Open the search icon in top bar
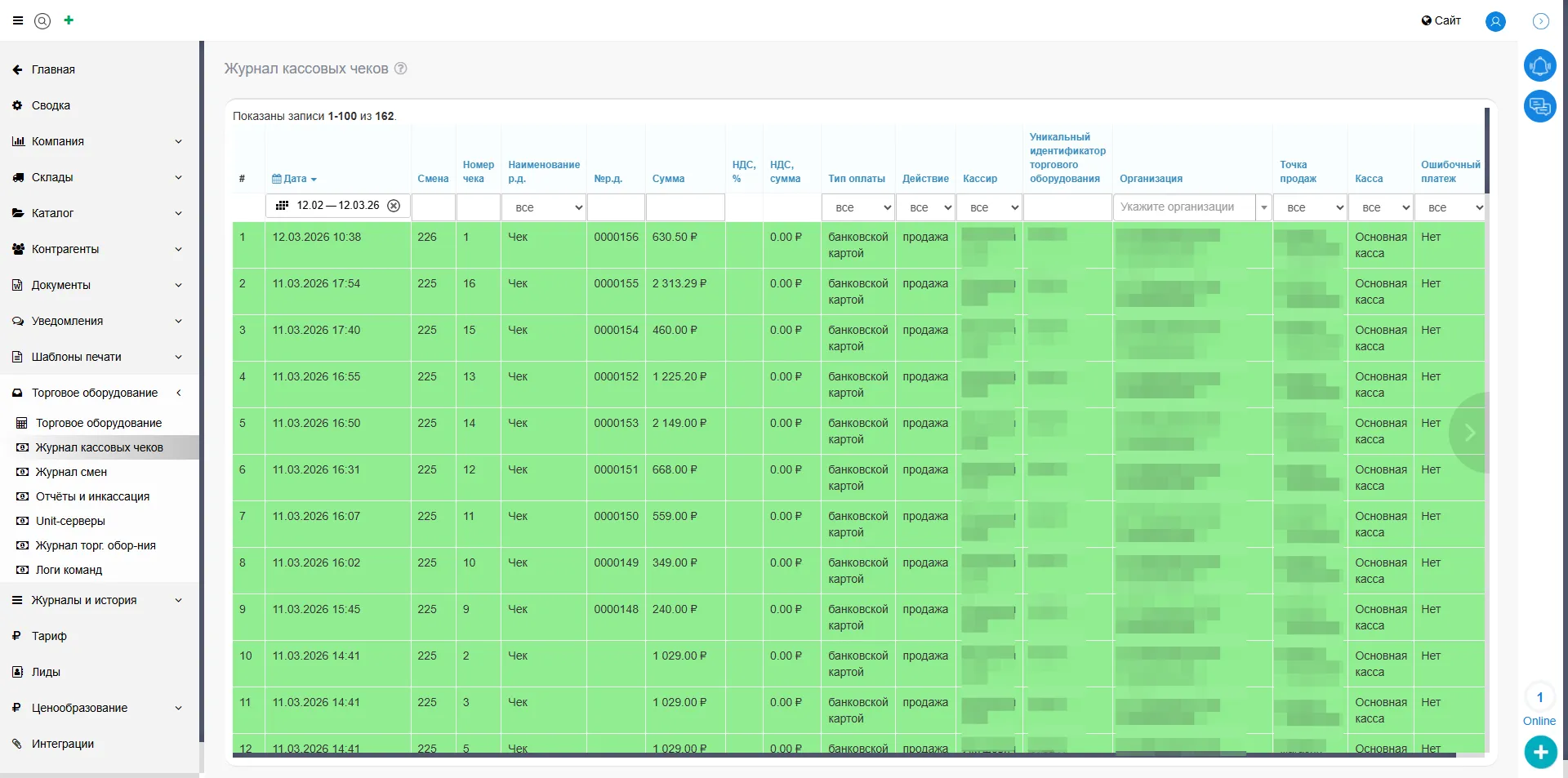The image size is (1568, 778). coord(42,21)
